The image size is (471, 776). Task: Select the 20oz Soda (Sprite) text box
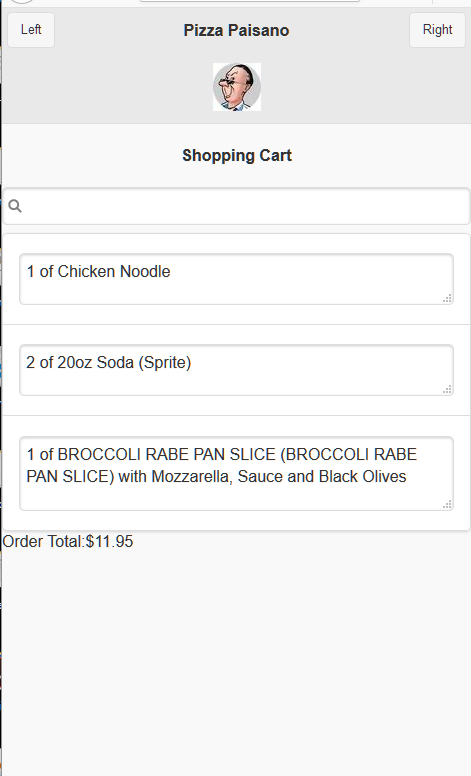[236, 370]
